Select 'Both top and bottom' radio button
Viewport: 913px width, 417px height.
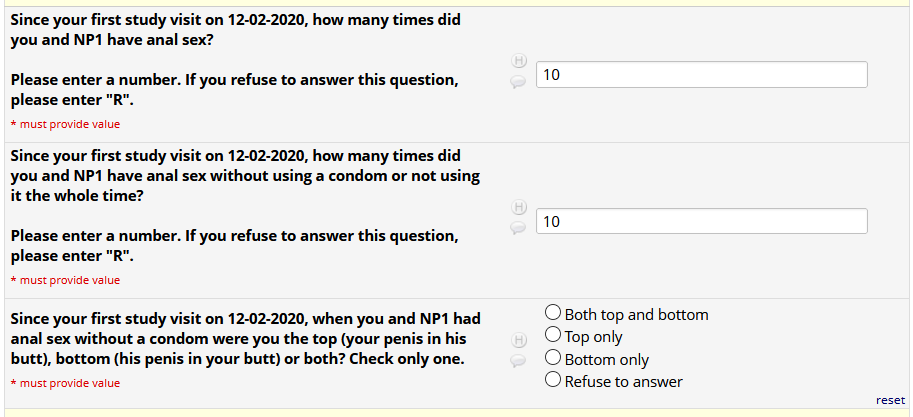point(553,313)
